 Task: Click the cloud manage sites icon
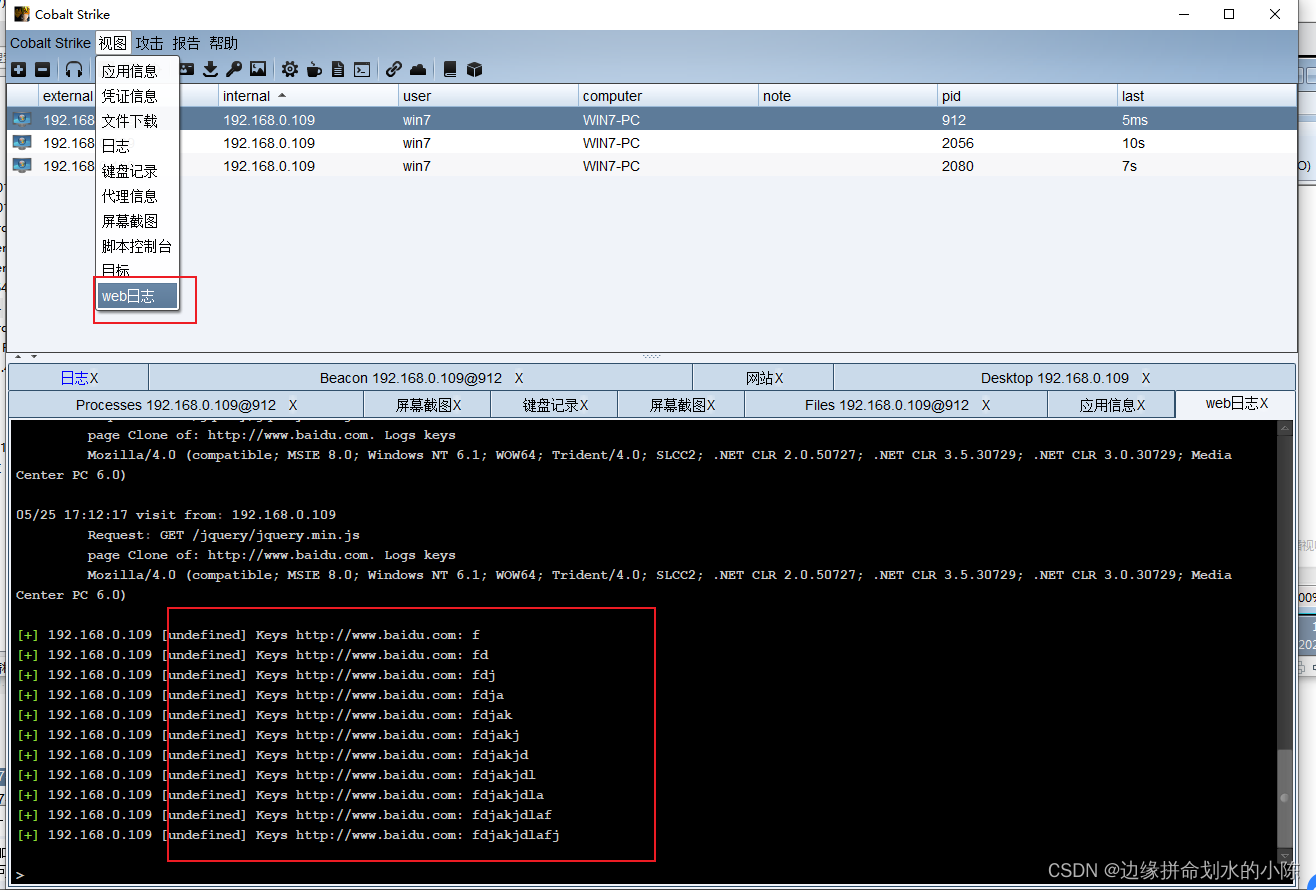coord(418,69)
